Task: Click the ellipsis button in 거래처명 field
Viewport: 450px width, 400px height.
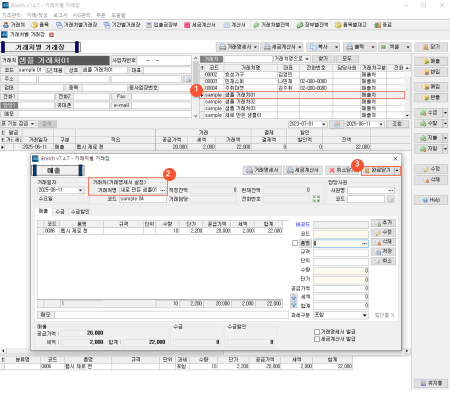Action: click(162, 190)
